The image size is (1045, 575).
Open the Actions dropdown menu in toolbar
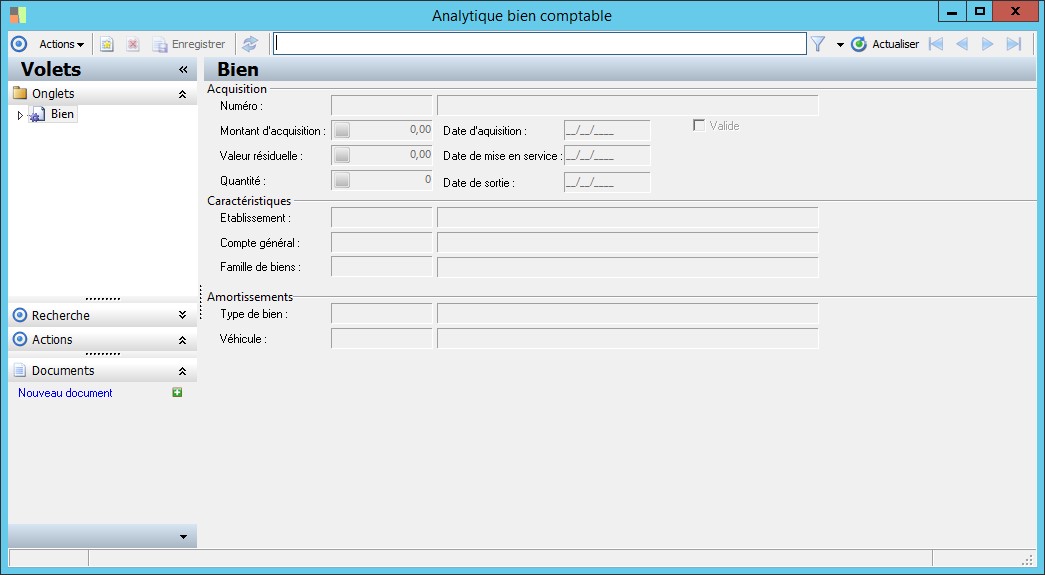61,44
